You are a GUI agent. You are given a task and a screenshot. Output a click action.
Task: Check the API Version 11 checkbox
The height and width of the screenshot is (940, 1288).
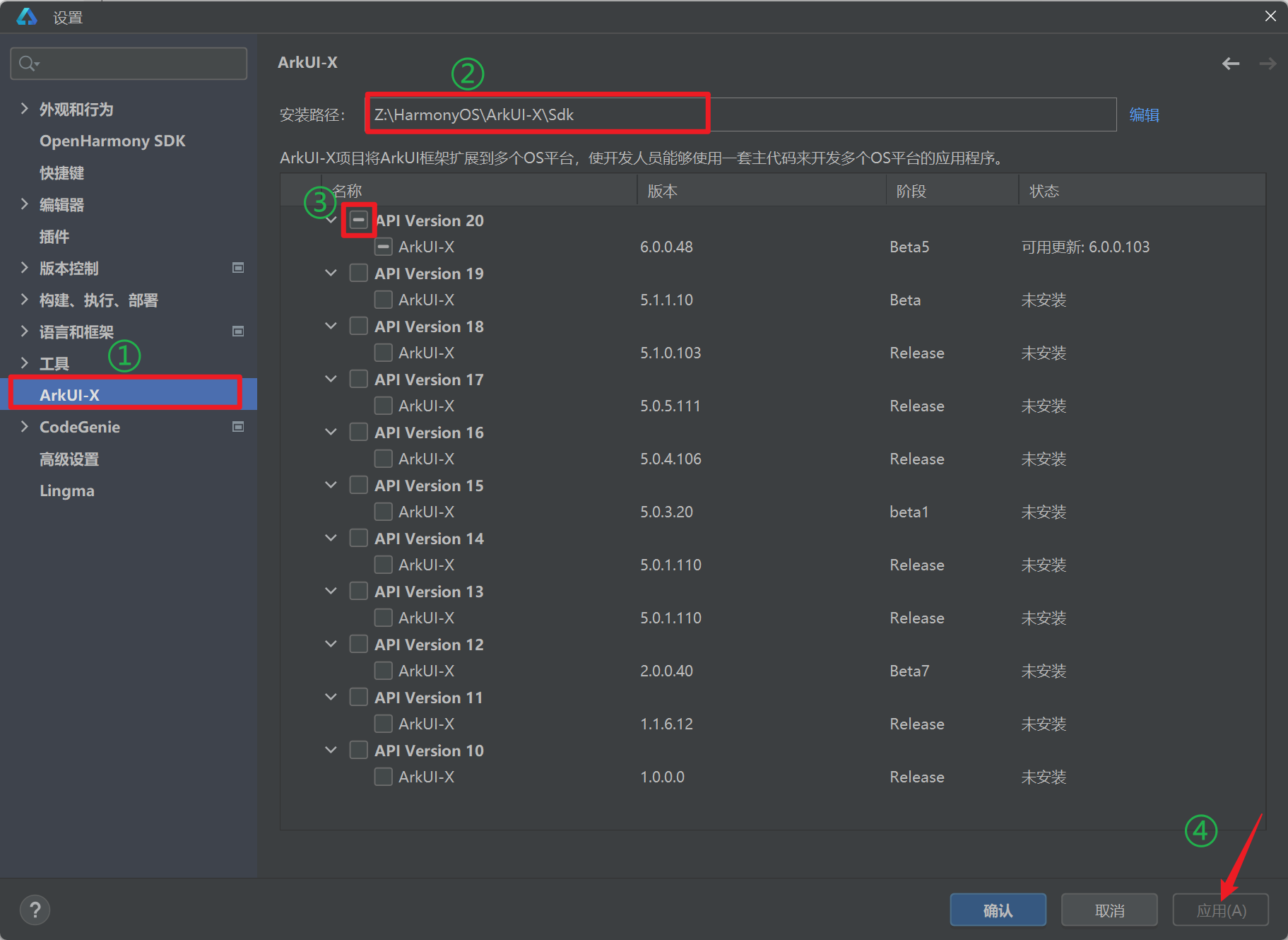tap(359, 698)
